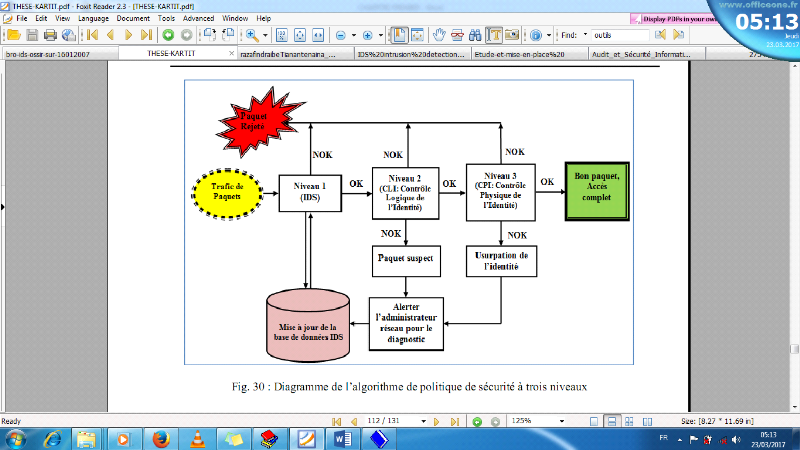Select the Hand tool
The height and width of the screenshot is (450, 800).
[439, 35]
